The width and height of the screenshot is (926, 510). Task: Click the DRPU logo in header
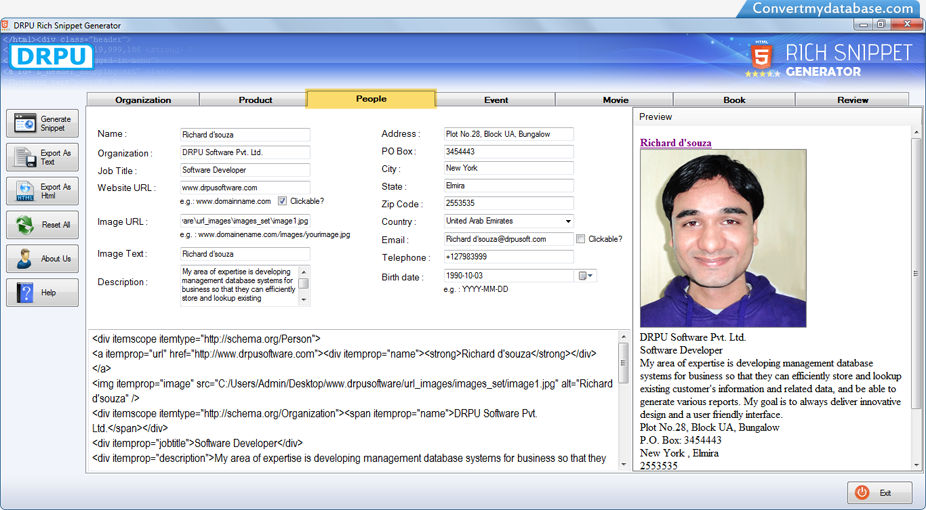[x=51, y=57]
